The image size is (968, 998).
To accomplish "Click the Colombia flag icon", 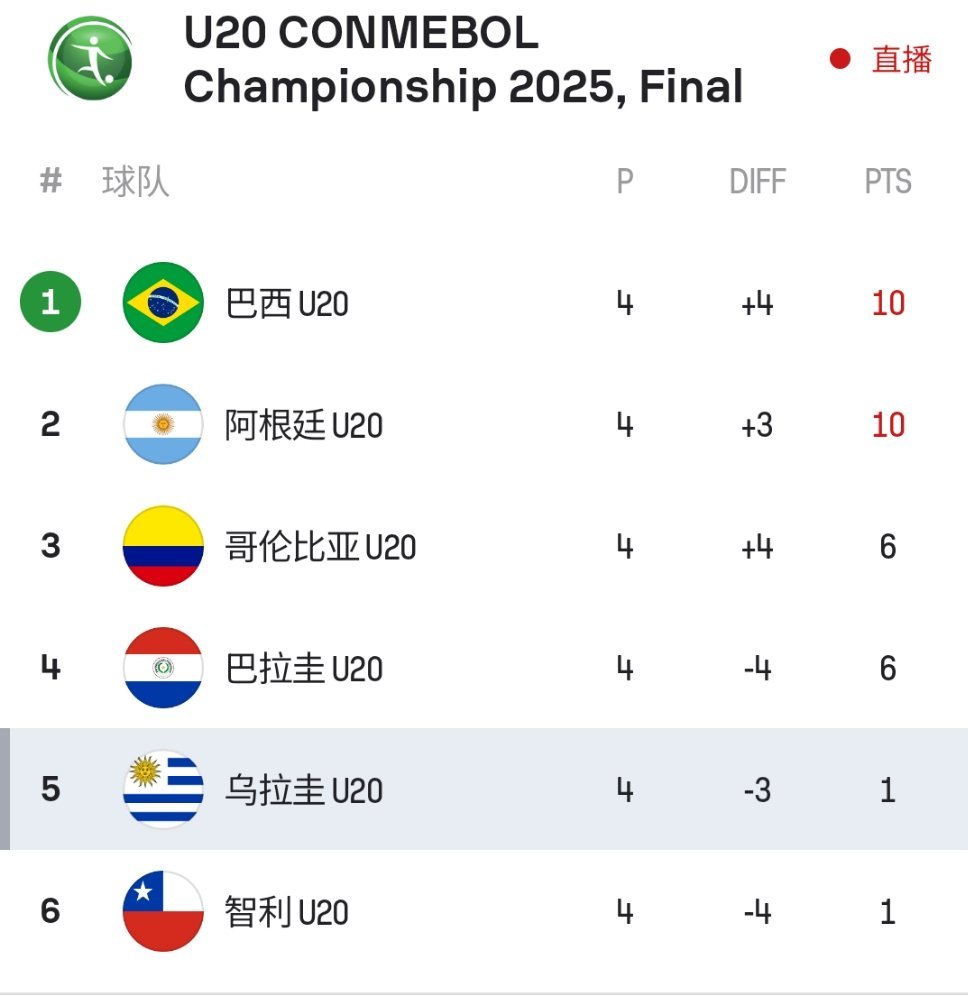I will pos(163,546).
